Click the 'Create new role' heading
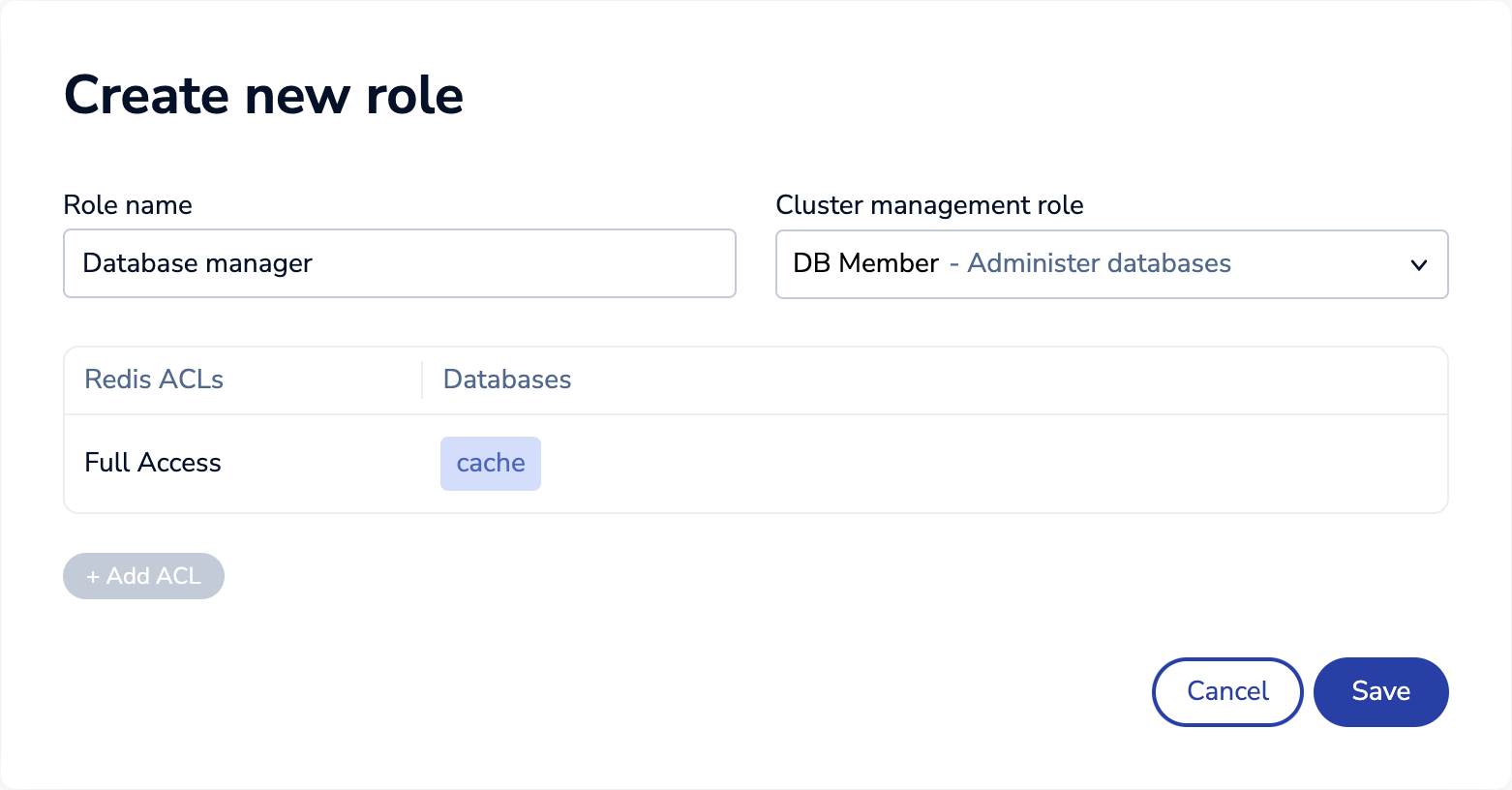 tap(263, 95)
